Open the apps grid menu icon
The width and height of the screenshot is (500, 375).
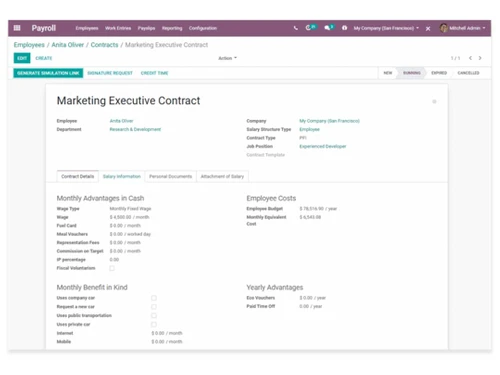point(17,28)
